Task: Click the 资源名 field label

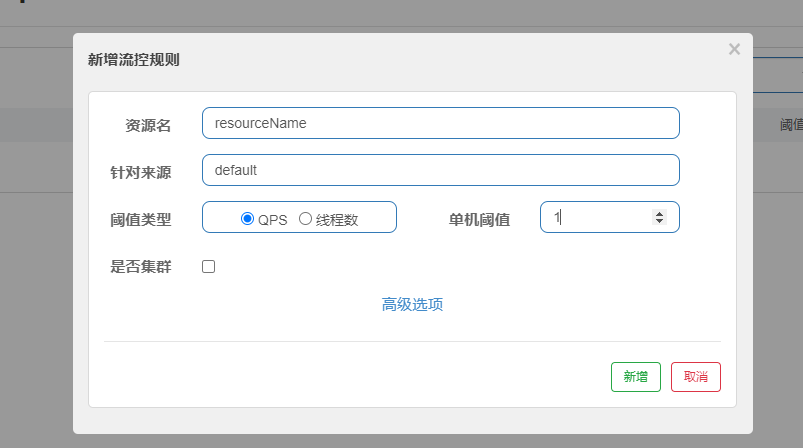Action: click(x=148, y=125)
